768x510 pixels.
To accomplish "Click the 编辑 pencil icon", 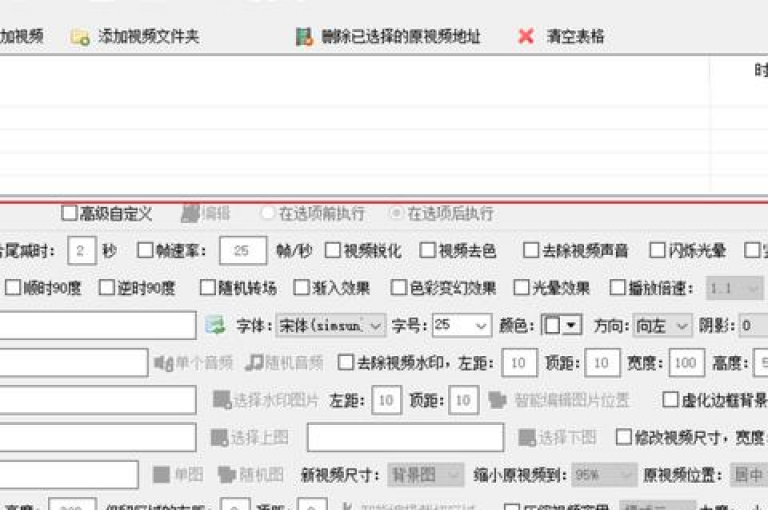I will pyautogui.click(x=190, y=214).
